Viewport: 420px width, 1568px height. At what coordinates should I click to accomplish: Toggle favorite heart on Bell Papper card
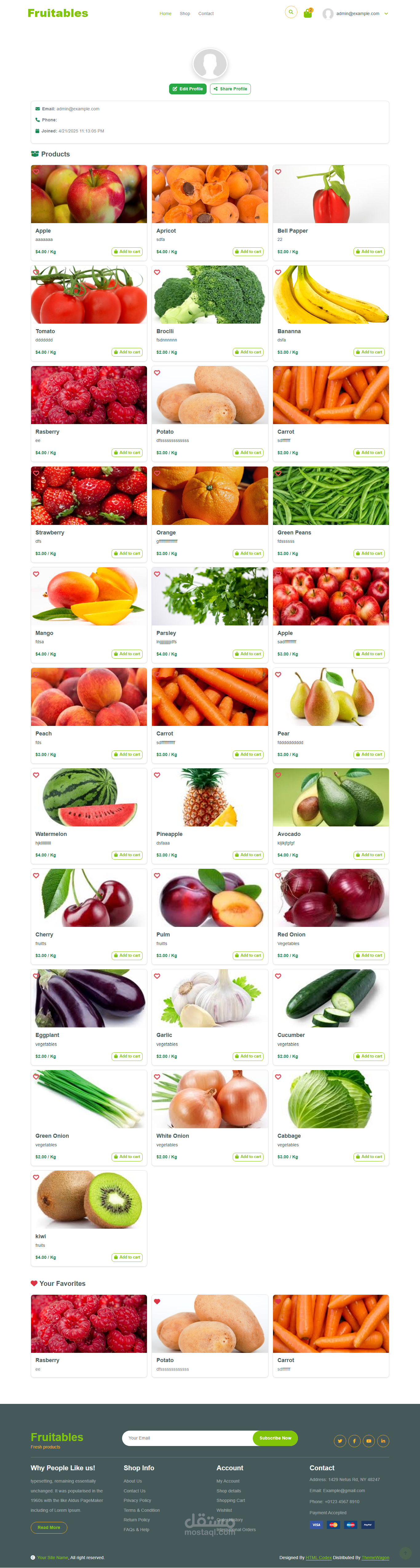point(278,172)
